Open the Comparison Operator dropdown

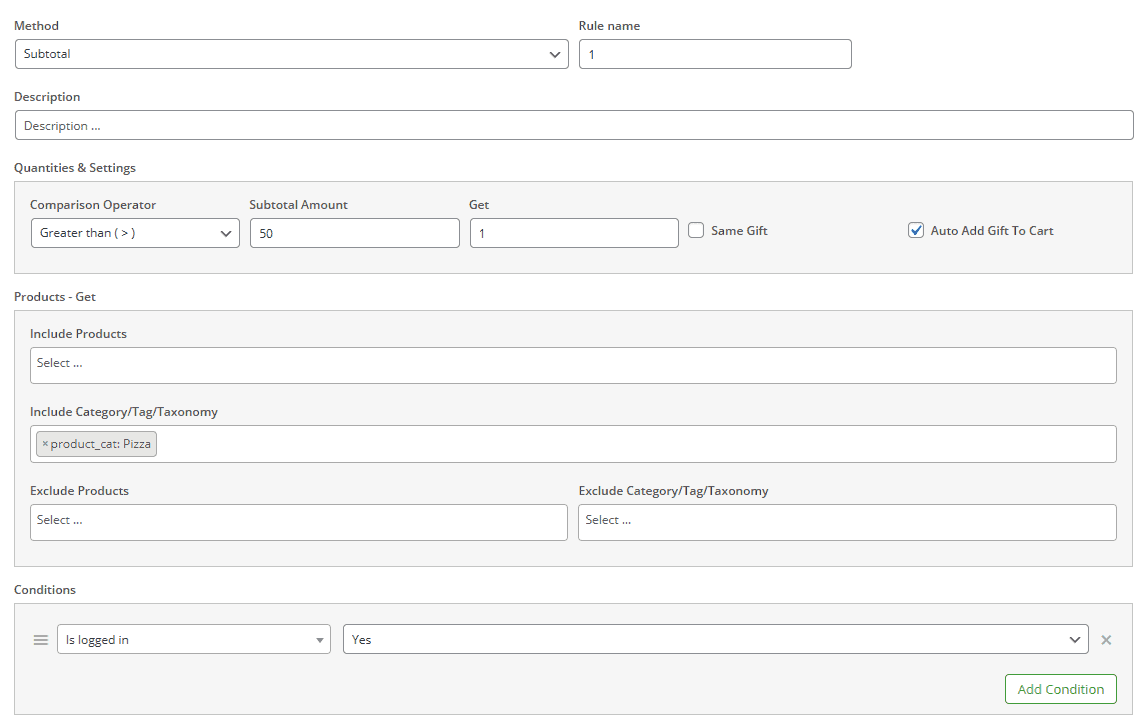135,233
